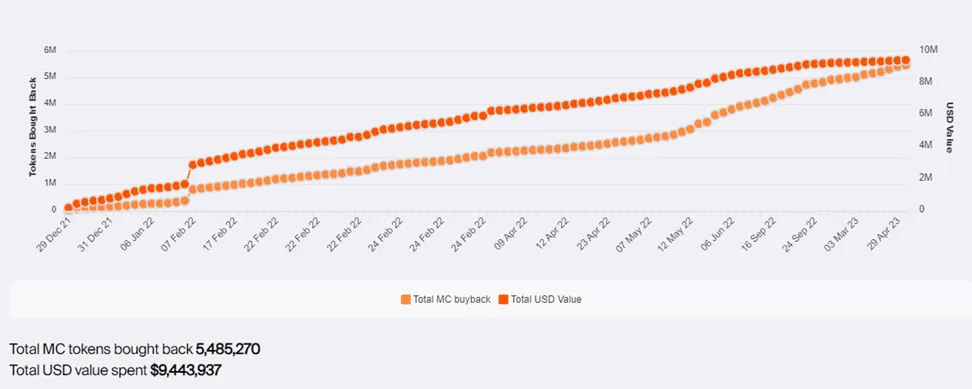Click the $9,443,937 USD spent figure
Image resolution: width=972 pixels, height=389 pixels.
186,370
